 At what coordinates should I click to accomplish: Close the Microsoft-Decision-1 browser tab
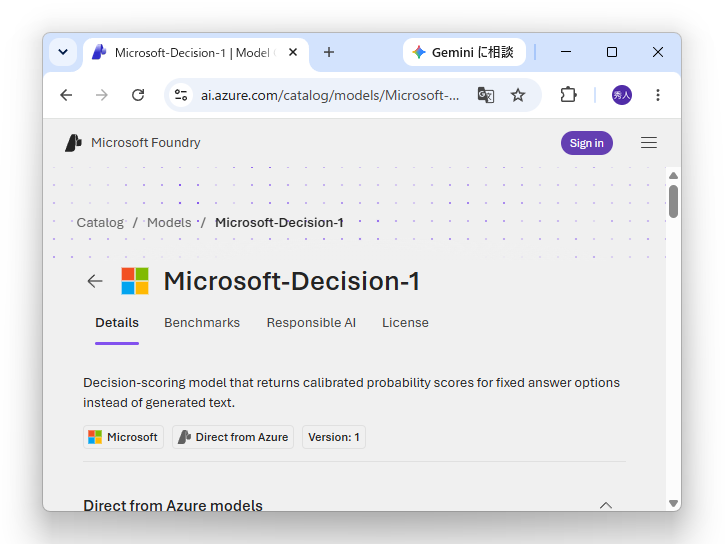pos(293,52)
